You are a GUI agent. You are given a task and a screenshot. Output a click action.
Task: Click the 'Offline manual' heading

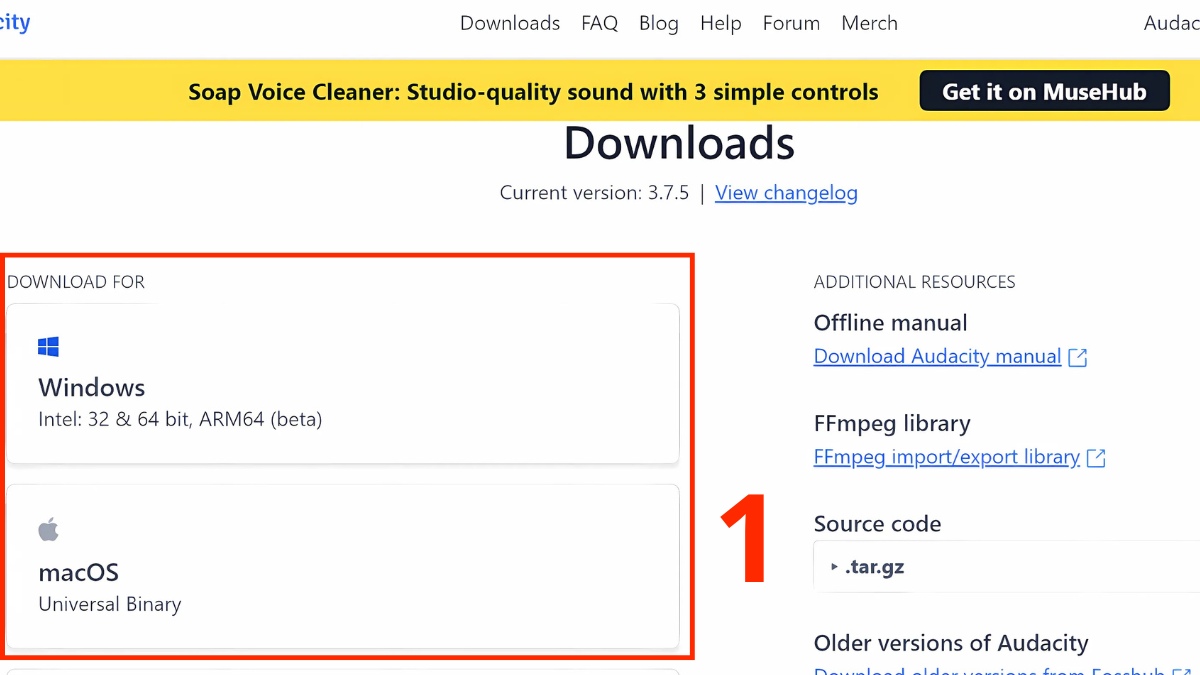click(x=890, y=323)
